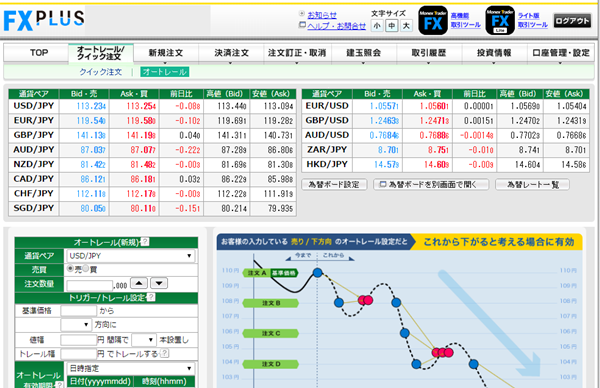Click 為替ボードを別画面で開く button
600x388 pixels.
click(x=431, y=184)
